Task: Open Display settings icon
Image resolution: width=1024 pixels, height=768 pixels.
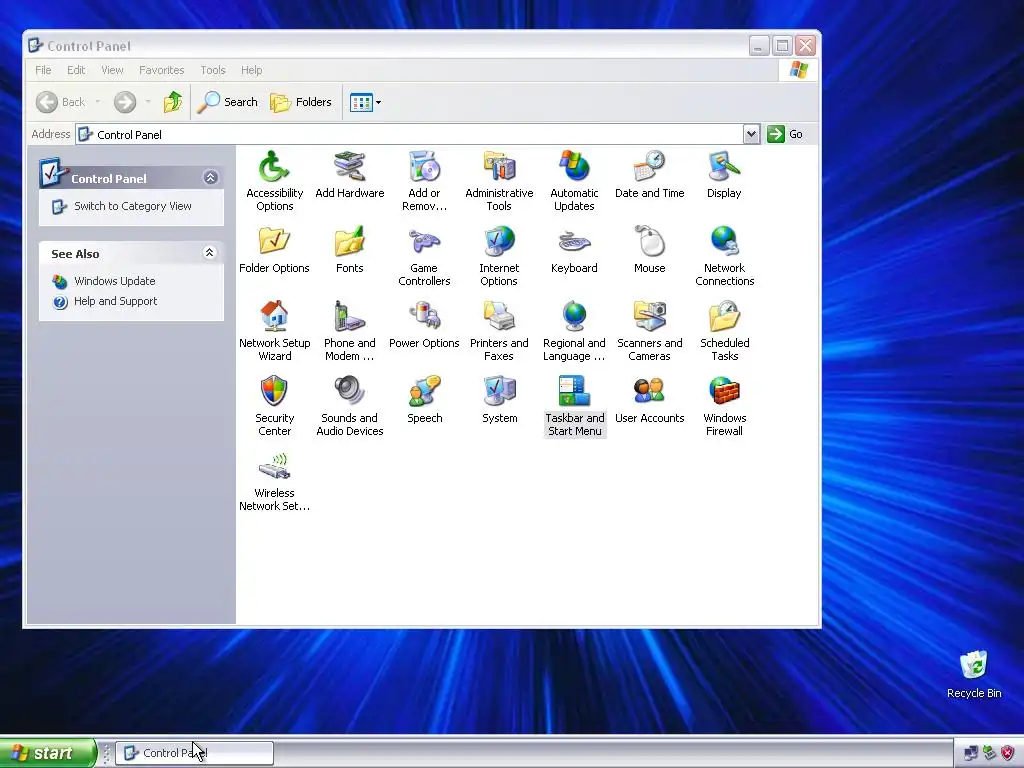Action: 724,174
